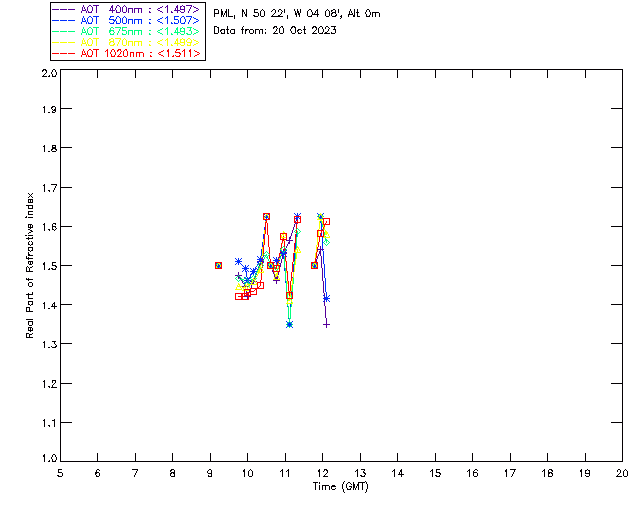Click the first blue asterisk marker near 1.51

pyautogui.click(x=238, y=261)
